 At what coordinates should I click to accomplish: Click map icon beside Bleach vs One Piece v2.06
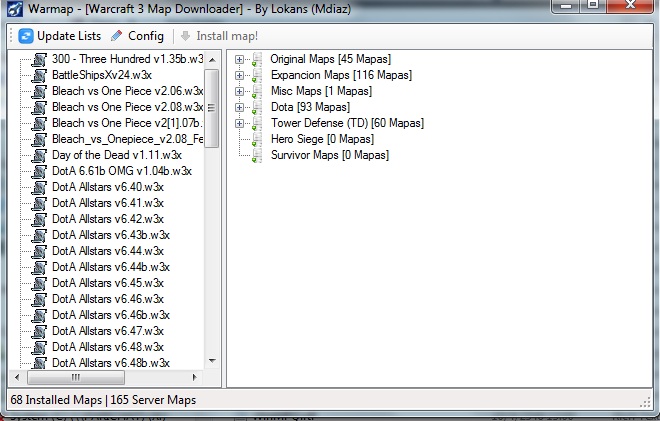39,91
